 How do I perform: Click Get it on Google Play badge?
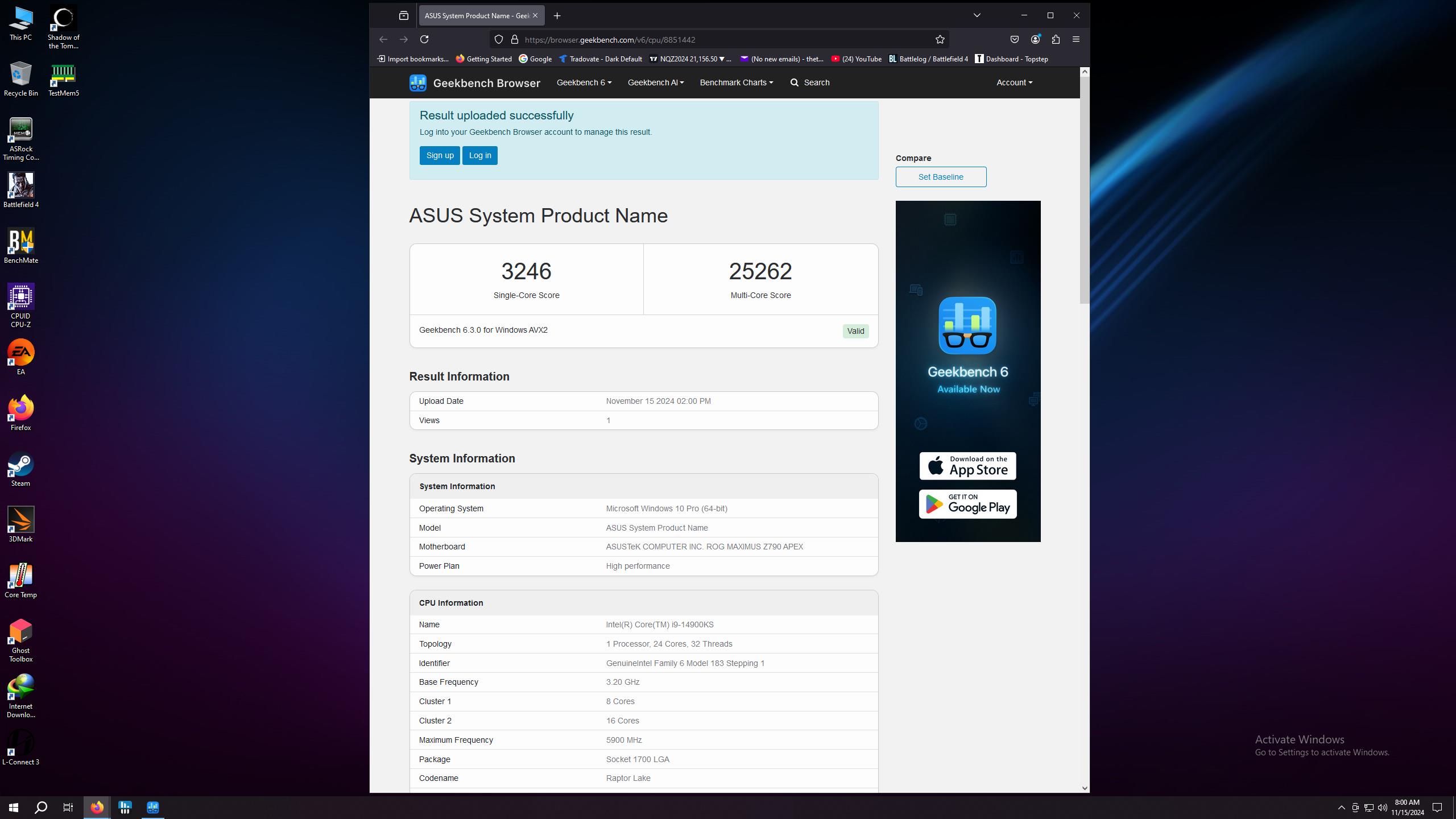tap(967, 504)
